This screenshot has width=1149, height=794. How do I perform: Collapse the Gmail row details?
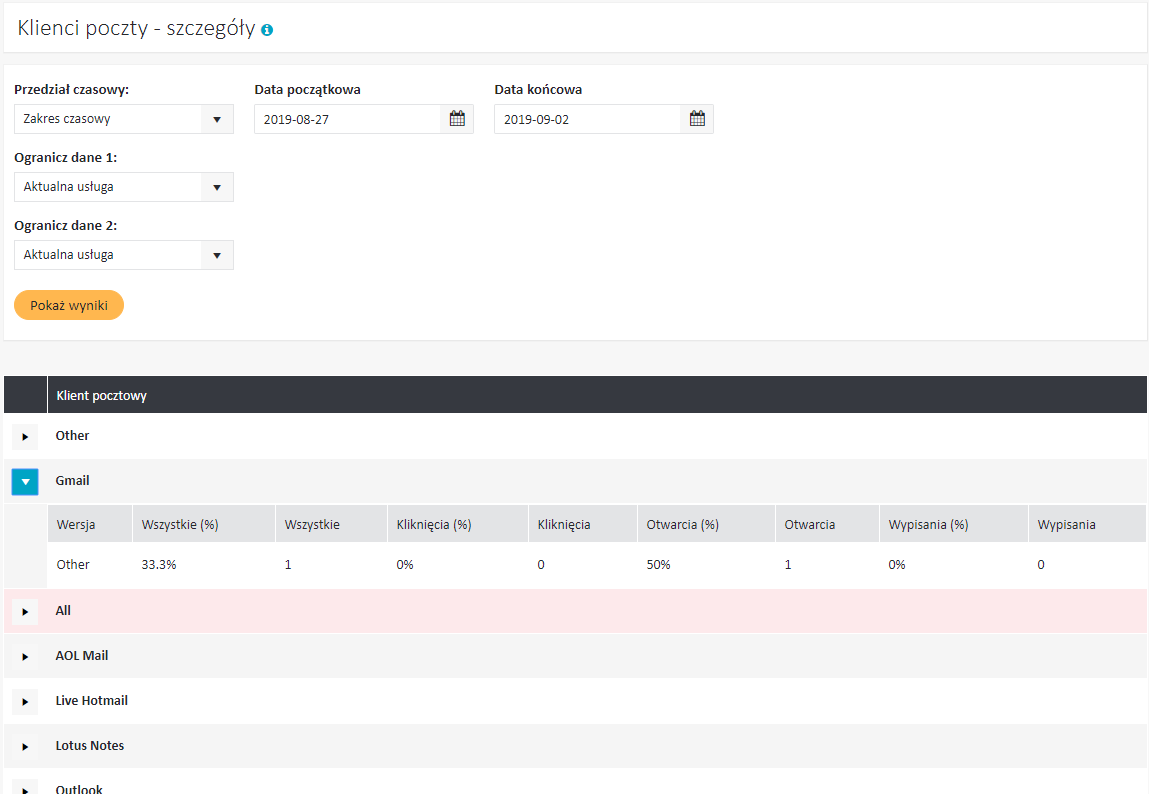point(25,482)
